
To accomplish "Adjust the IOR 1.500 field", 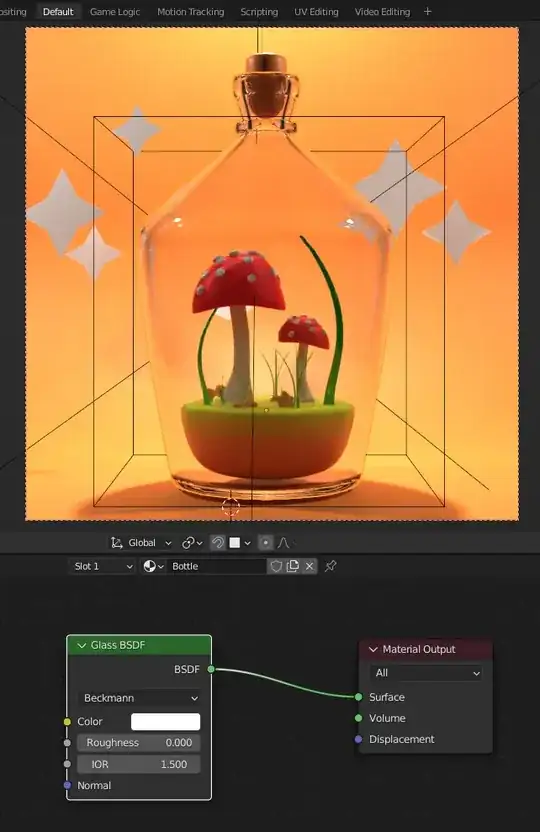I will [x=139, y=765].
